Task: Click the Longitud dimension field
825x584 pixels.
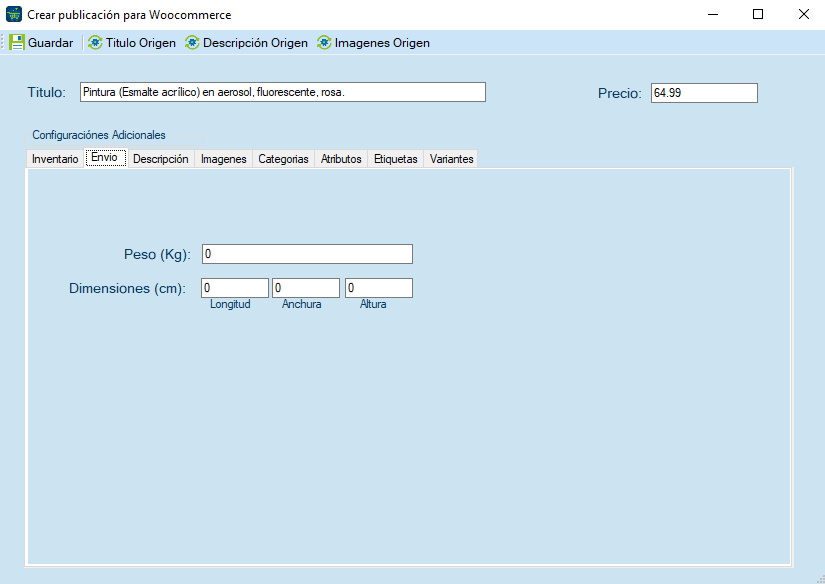Action: coord(235,288)
